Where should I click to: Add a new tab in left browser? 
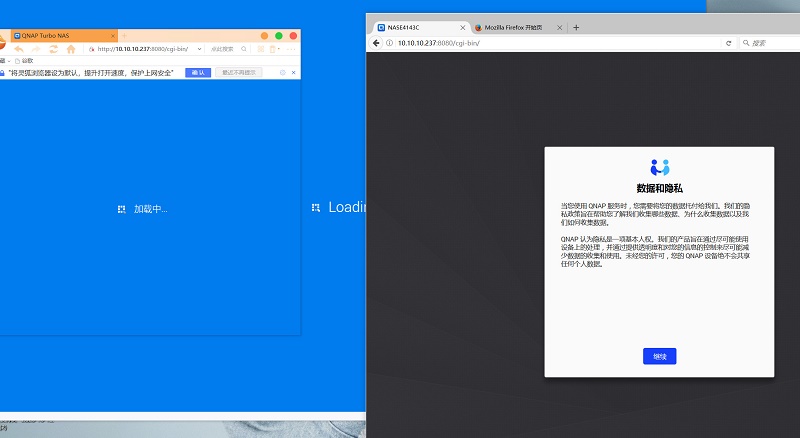coord(124,35)
